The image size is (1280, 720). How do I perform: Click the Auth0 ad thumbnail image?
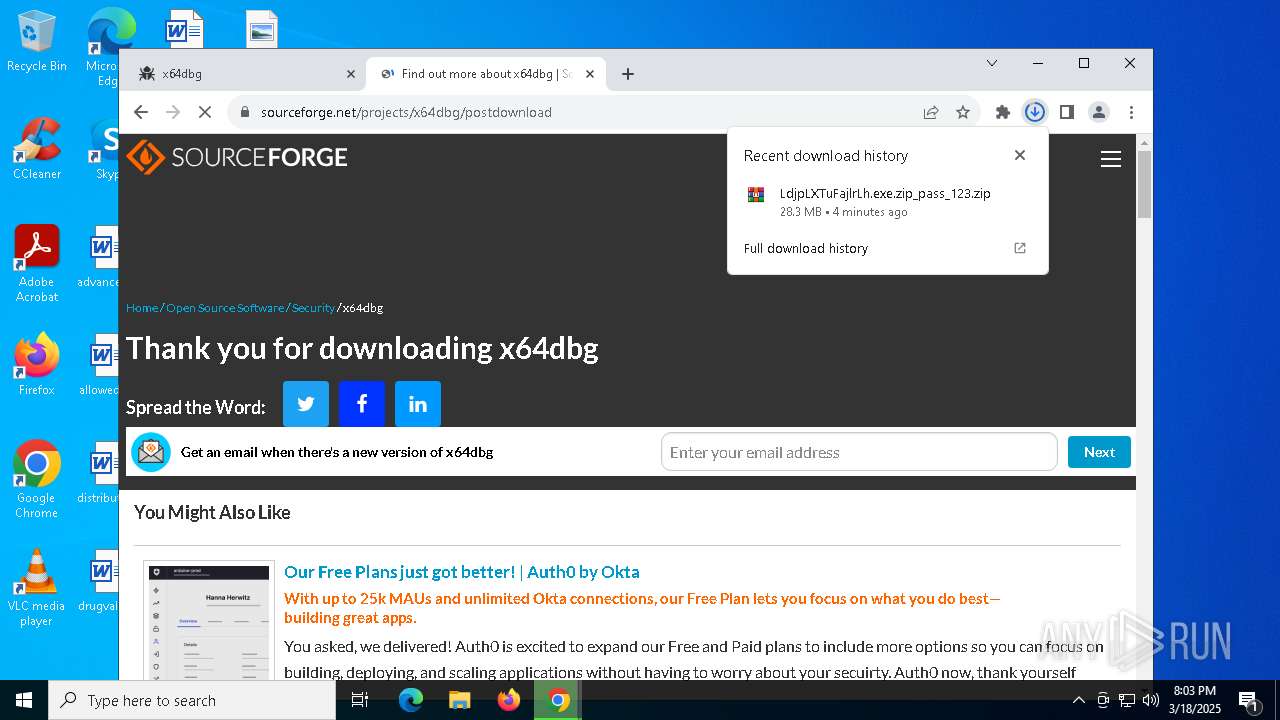209,621
